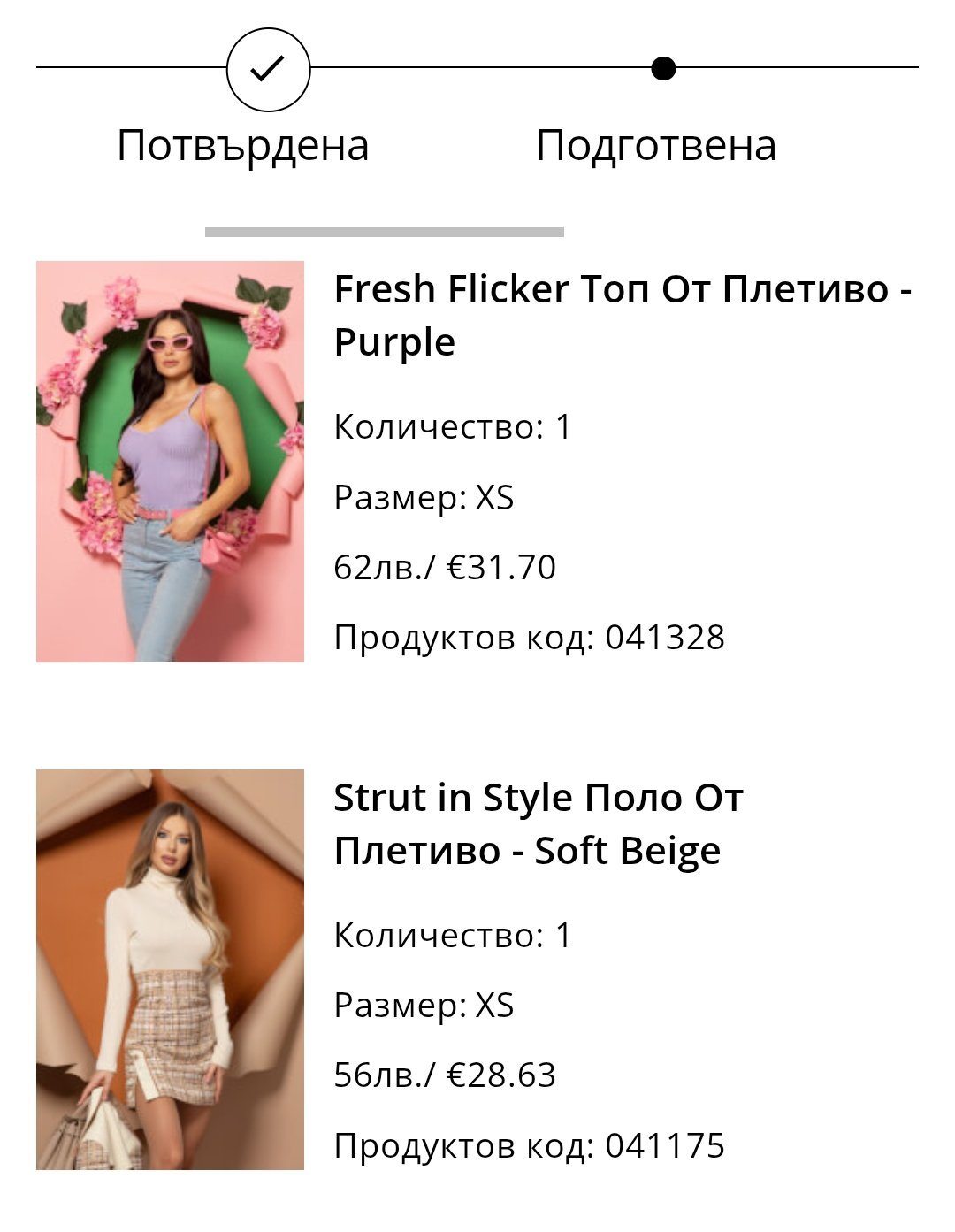Click progress line left of the checkmark
This screenshot has height=1232, width=955.
pyautogui.click(x=131, y=67)
